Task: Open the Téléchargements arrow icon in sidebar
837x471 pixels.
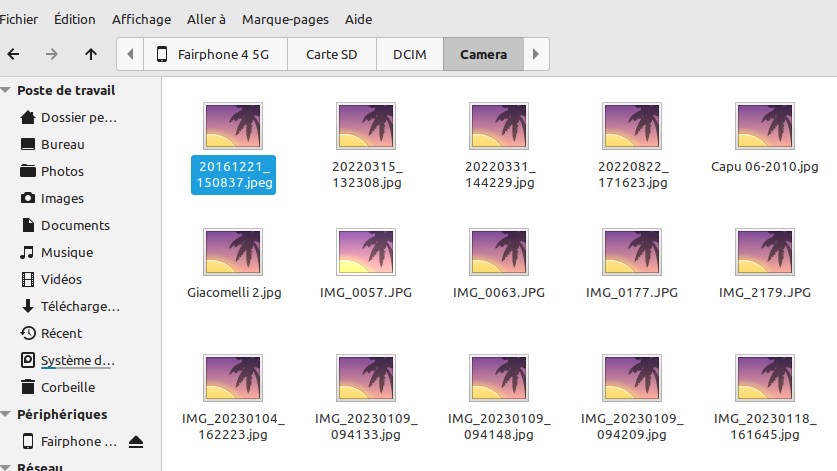Action: pos(28,306)
